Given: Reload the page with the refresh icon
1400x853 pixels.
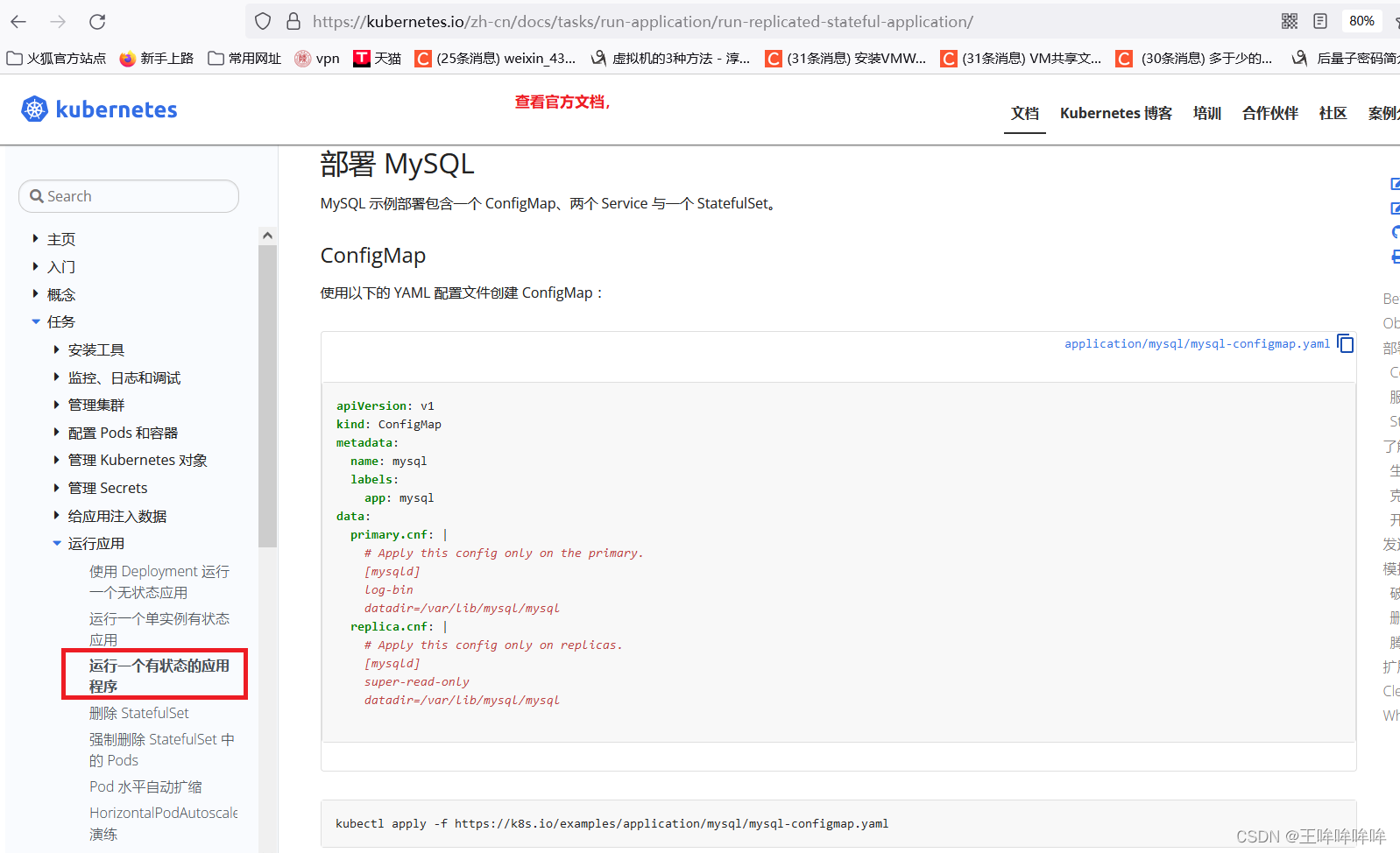Looking at the screenshot, I should tap(97, 21).
